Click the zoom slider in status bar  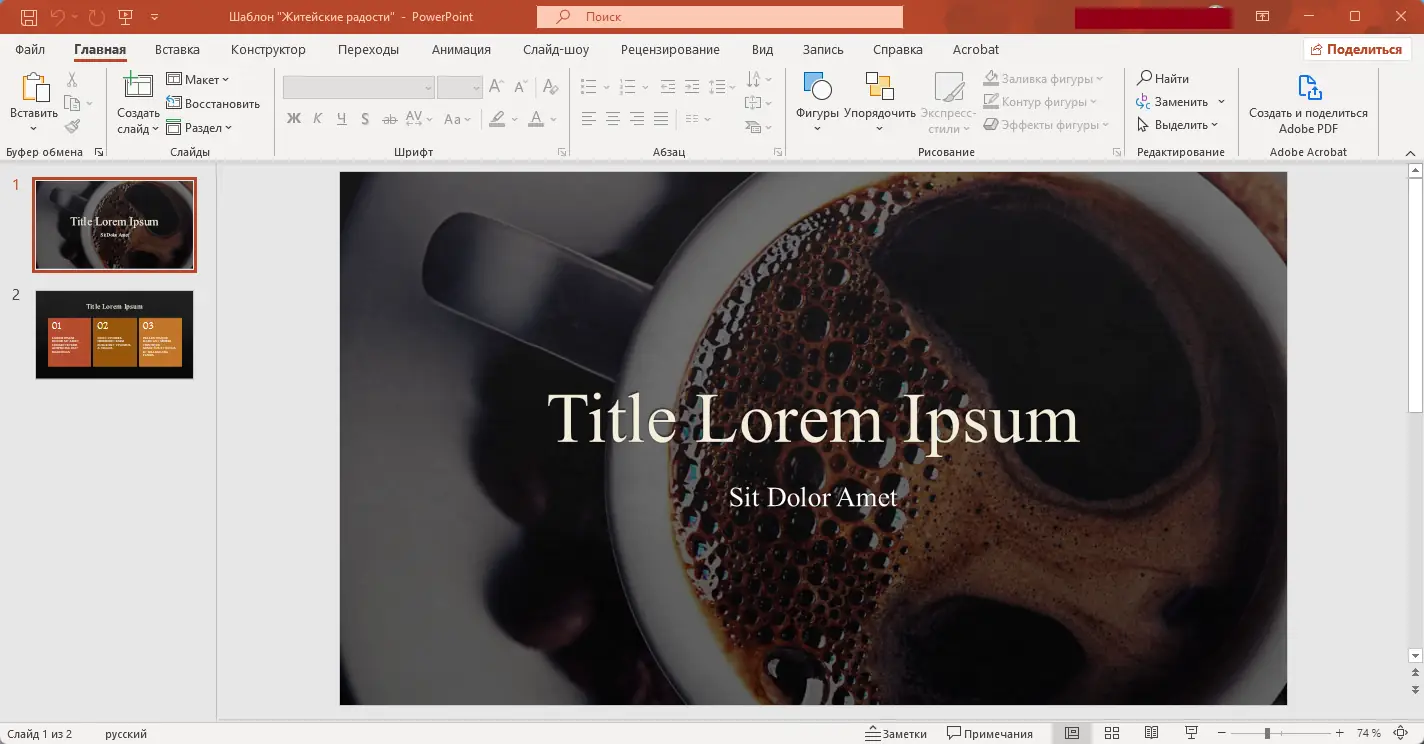(1267, 733)
